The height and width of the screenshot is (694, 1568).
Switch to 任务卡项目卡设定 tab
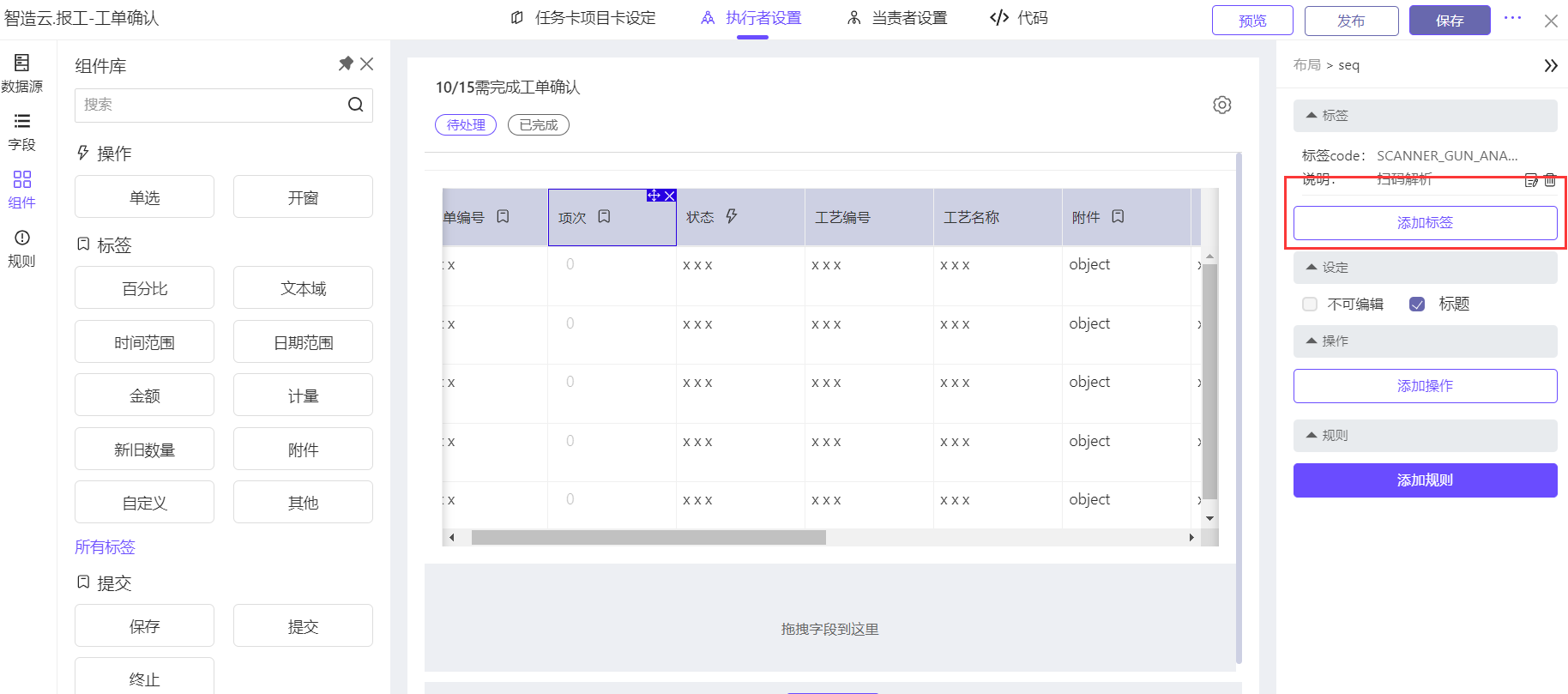point(583,18)
